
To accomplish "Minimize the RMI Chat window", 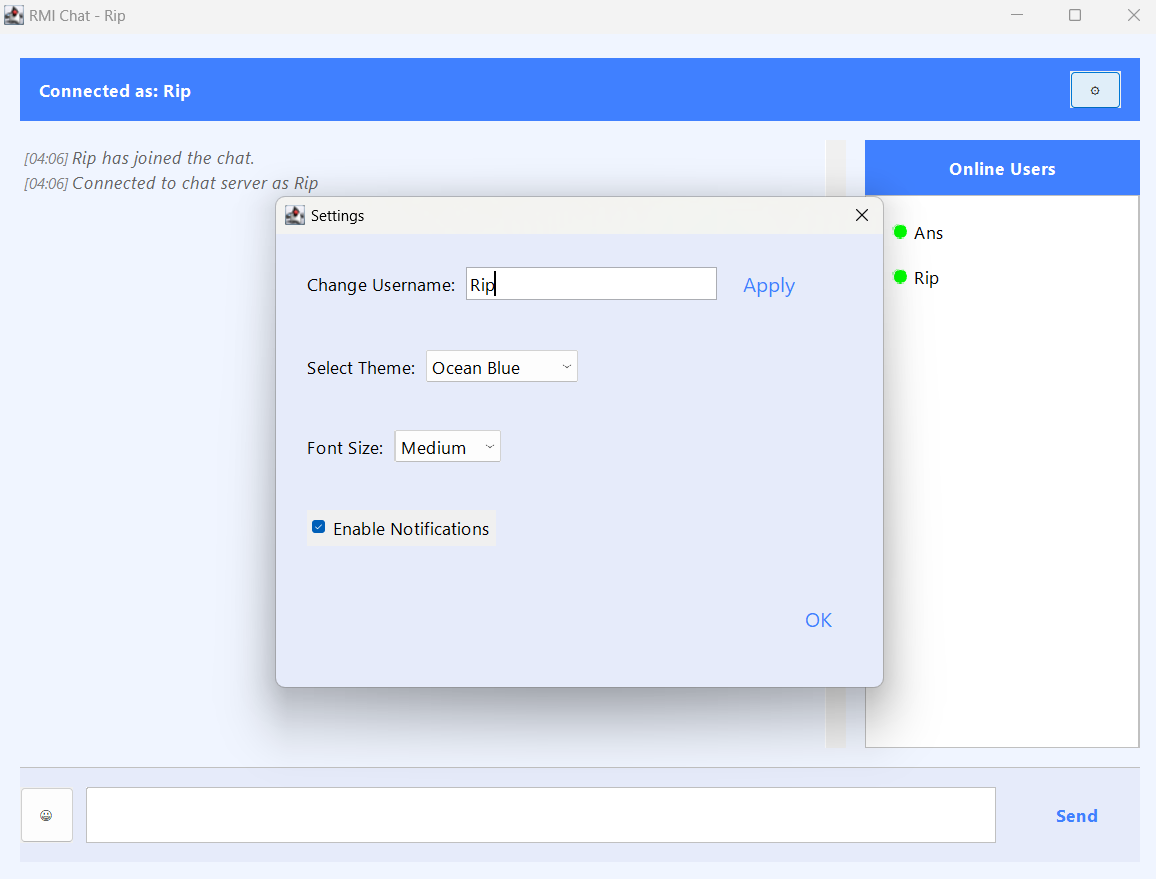I will [x=1017, y=15].
